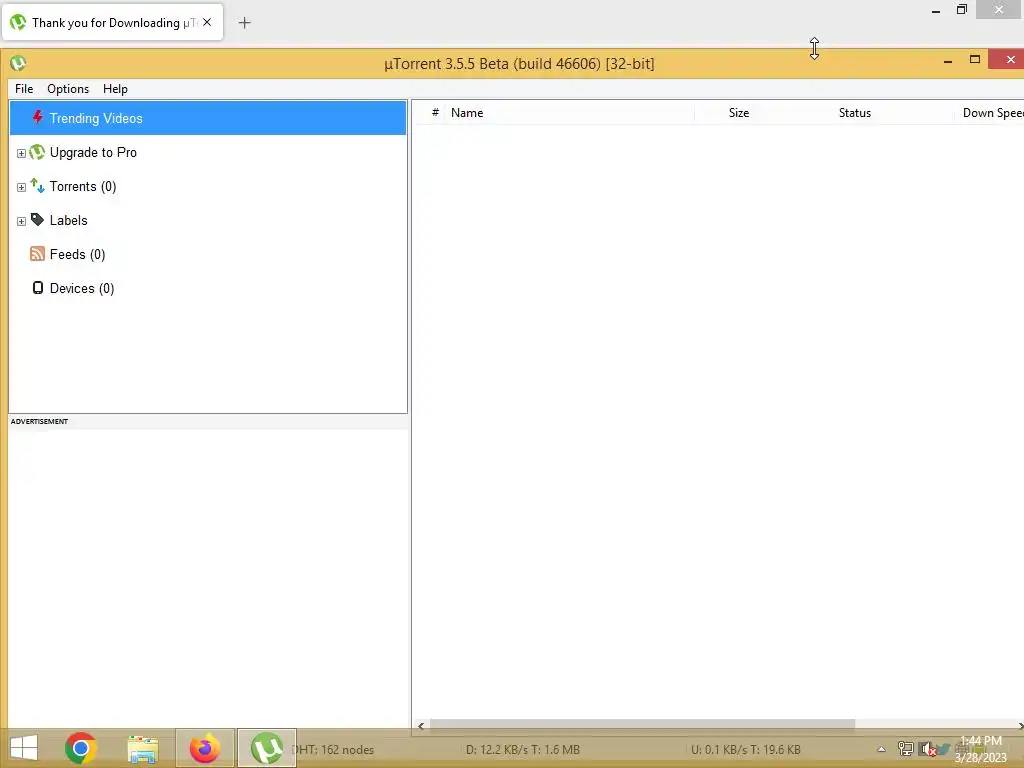Screen dimensions: 1024x768
Task: Open Chrome from the taskbar
Action: [x=80, y=748]
